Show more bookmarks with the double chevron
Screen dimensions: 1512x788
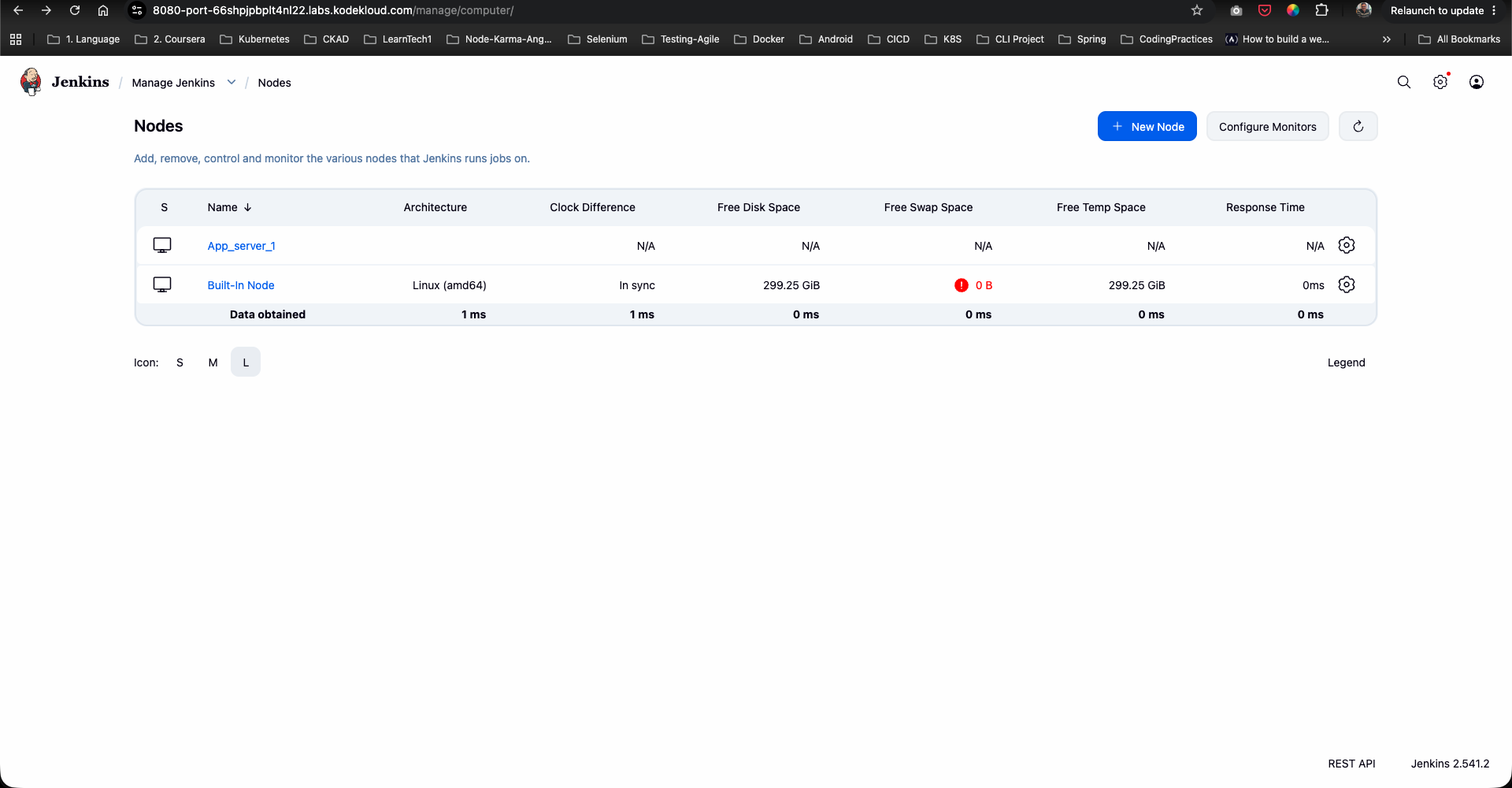tap(1387, 39)
